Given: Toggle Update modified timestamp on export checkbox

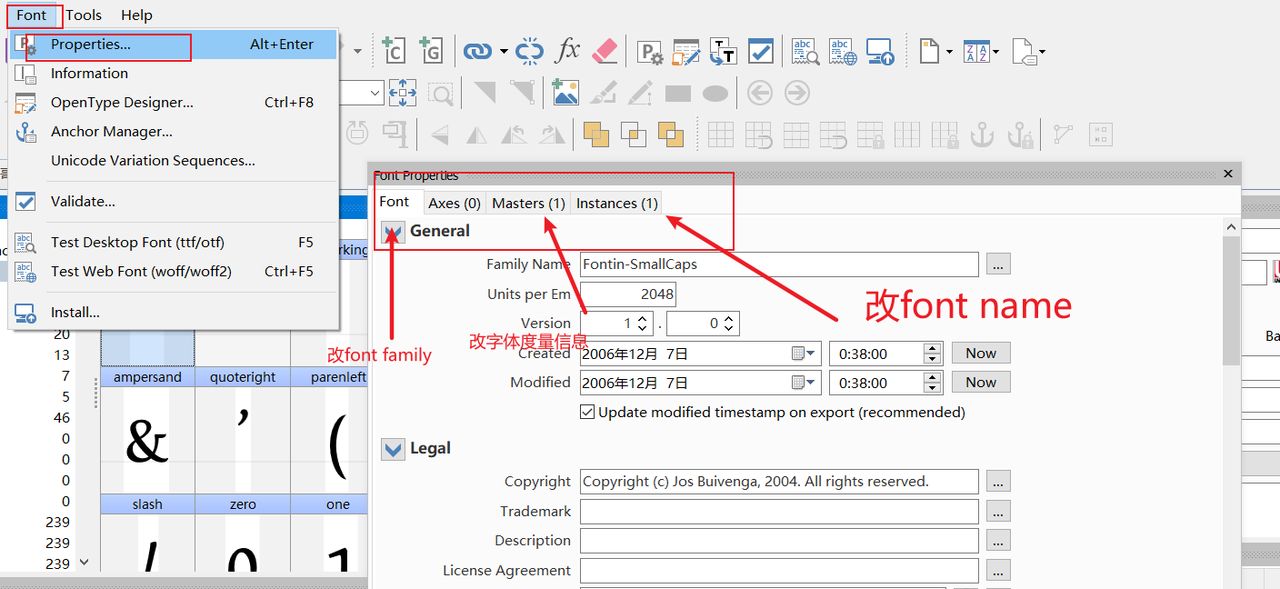Looking at the screenshot, I should [x=587, y=412].
